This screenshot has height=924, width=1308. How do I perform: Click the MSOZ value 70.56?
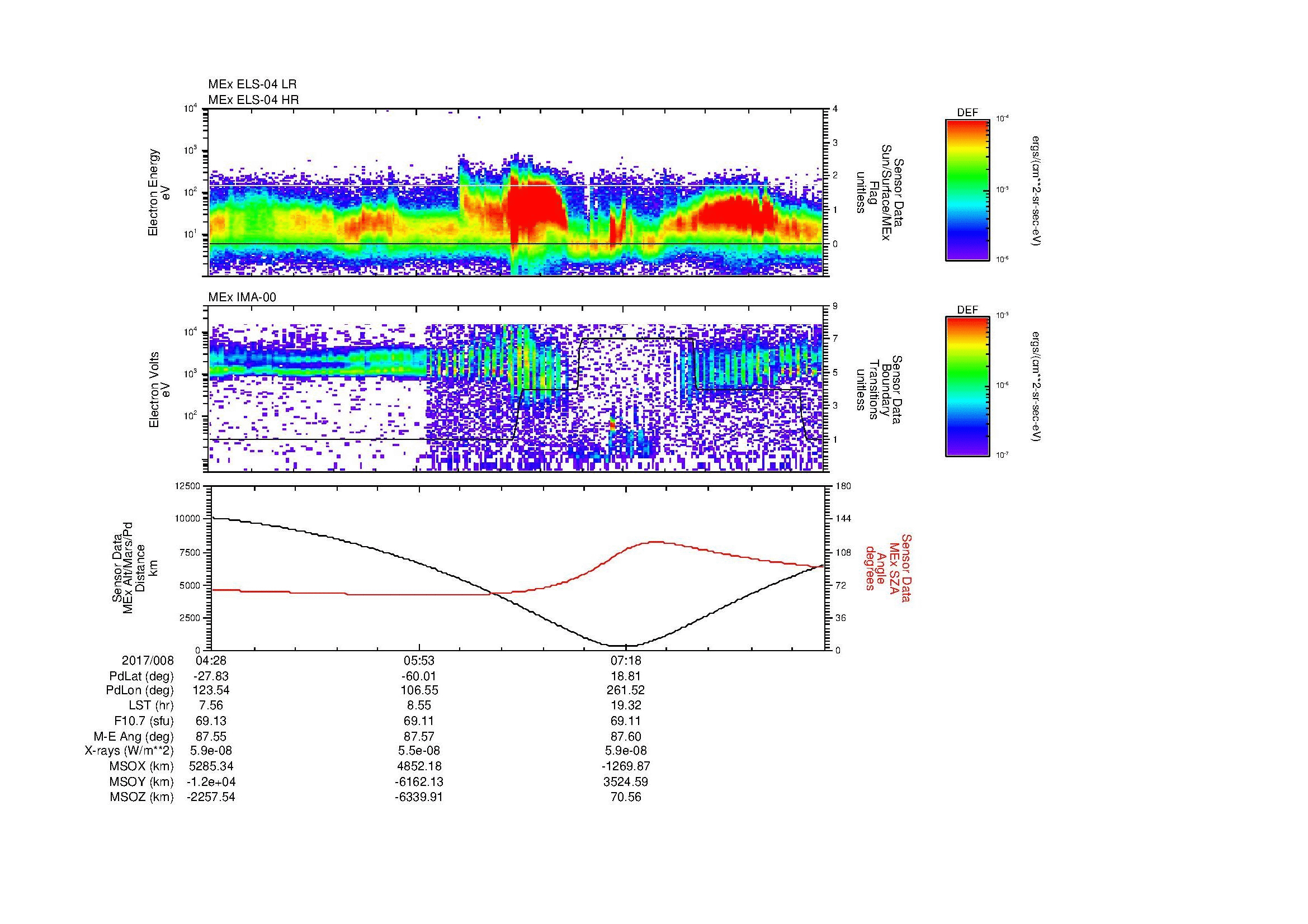click(626, 797)
